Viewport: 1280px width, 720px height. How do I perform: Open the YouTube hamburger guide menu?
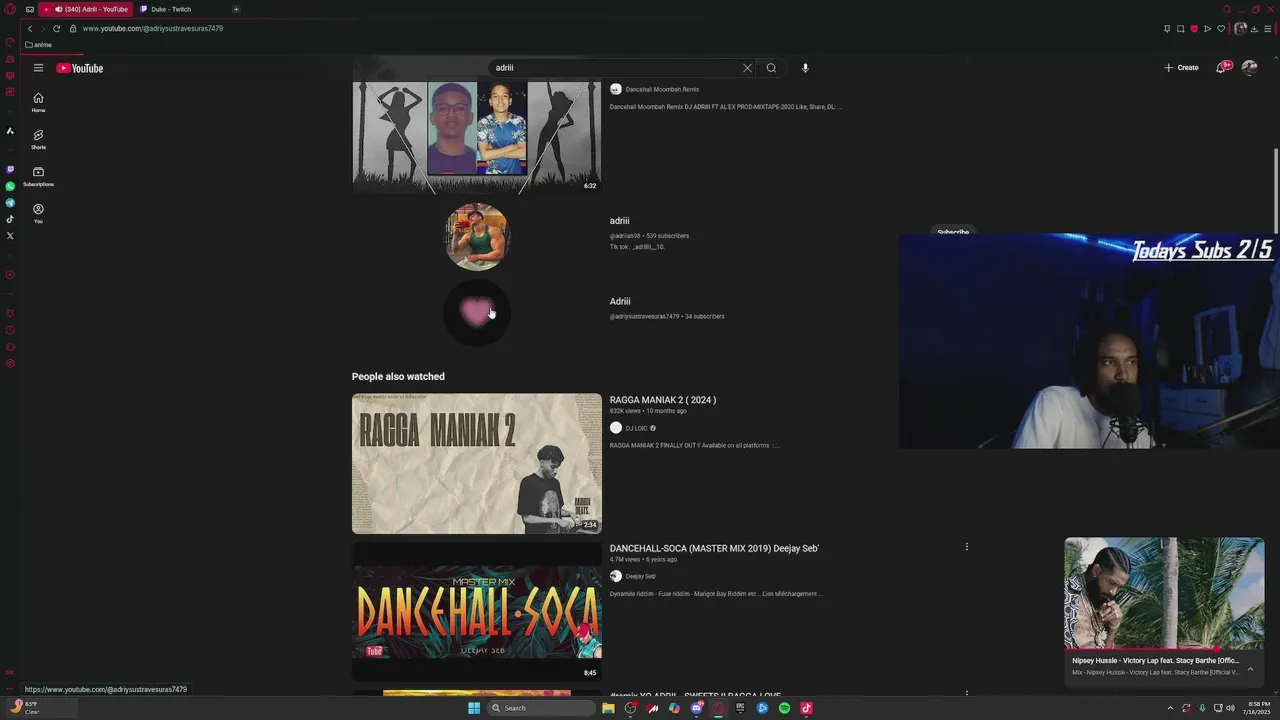38,68
